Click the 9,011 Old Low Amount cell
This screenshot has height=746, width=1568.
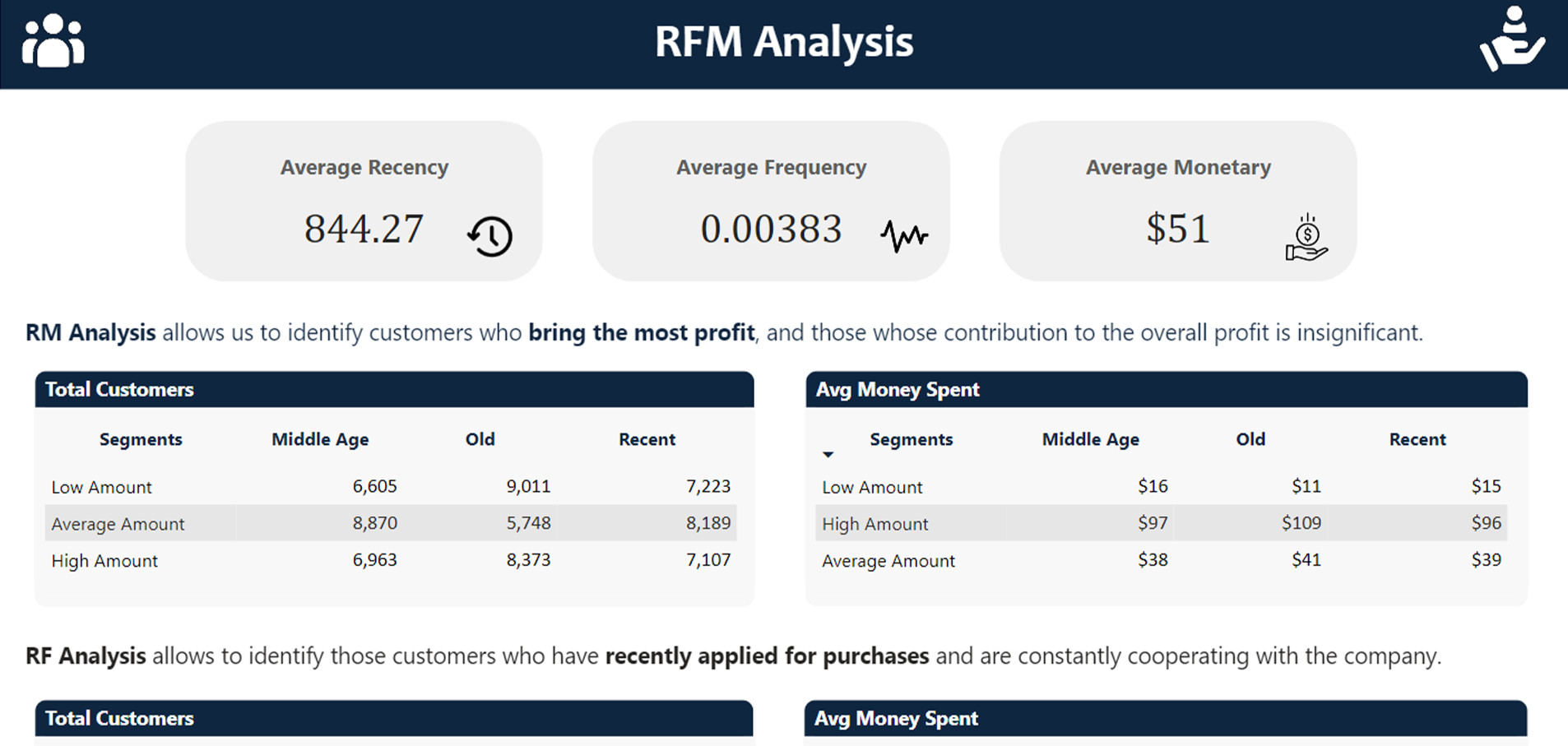click(x=527, y=486)
